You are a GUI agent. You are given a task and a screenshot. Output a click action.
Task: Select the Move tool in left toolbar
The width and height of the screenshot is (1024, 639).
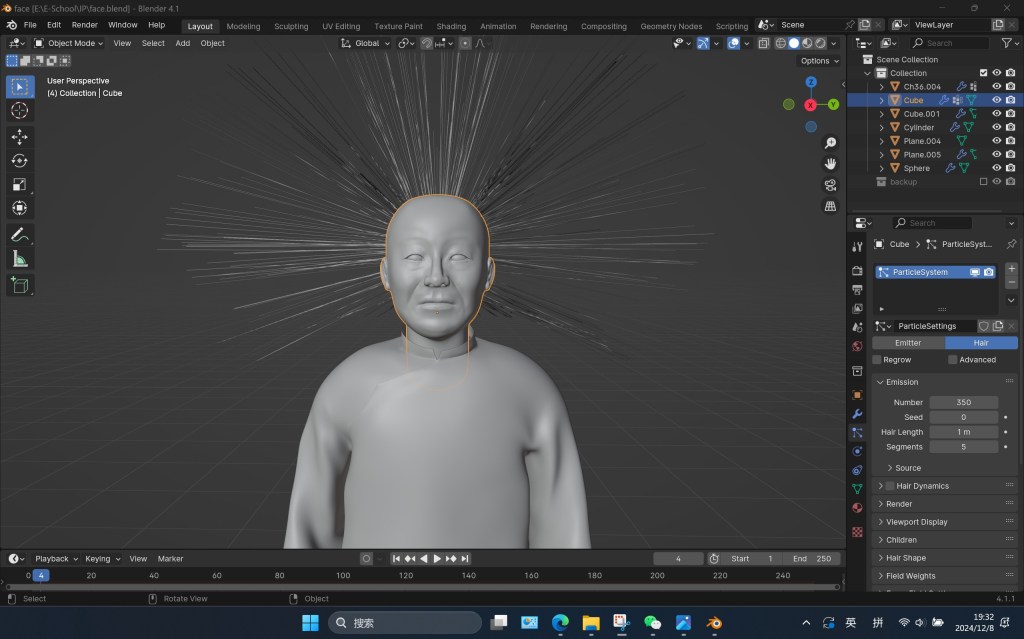[19, 136]
